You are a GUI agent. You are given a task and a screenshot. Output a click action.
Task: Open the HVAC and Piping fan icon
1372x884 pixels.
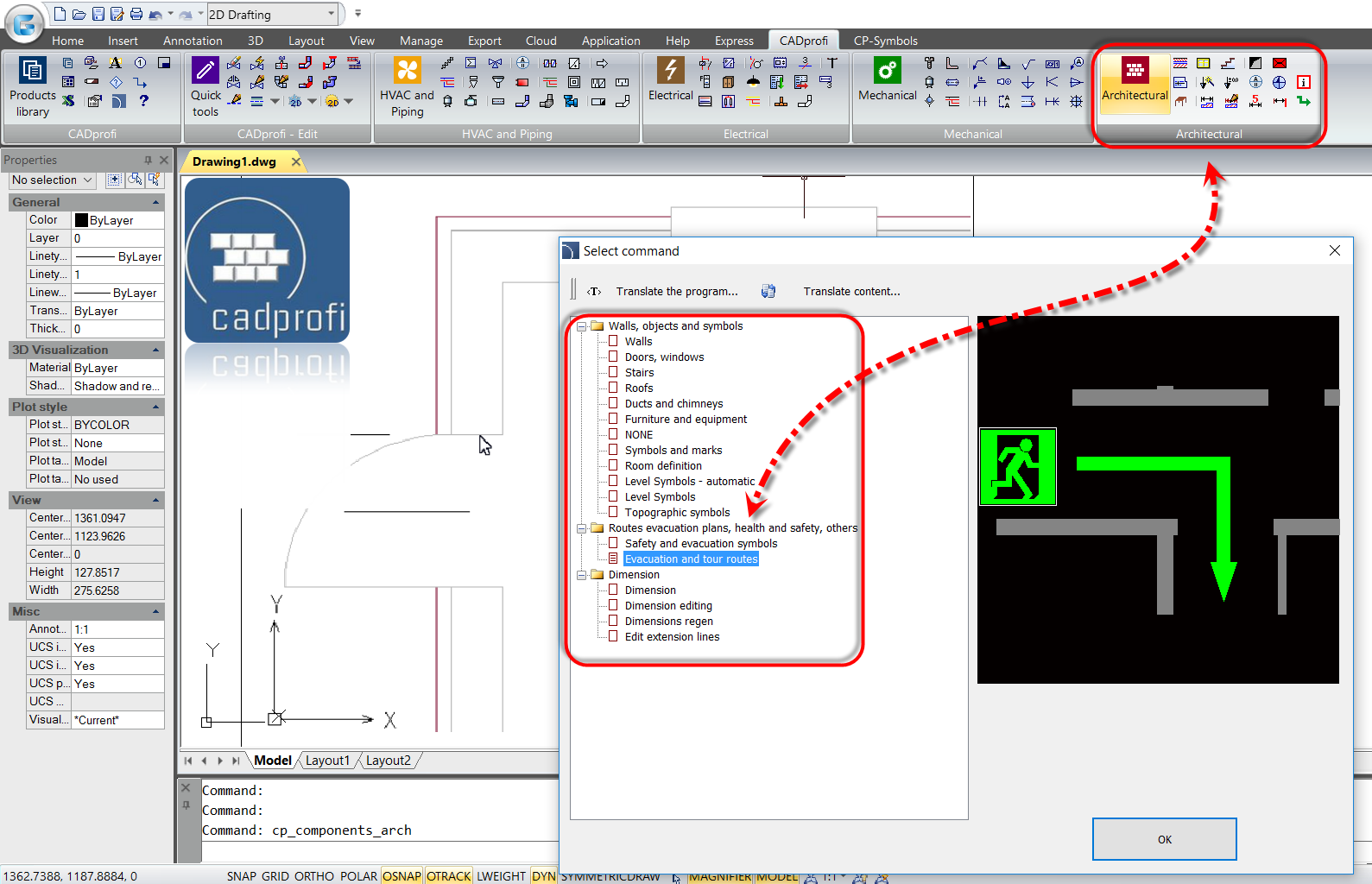[x=407, y=71]
